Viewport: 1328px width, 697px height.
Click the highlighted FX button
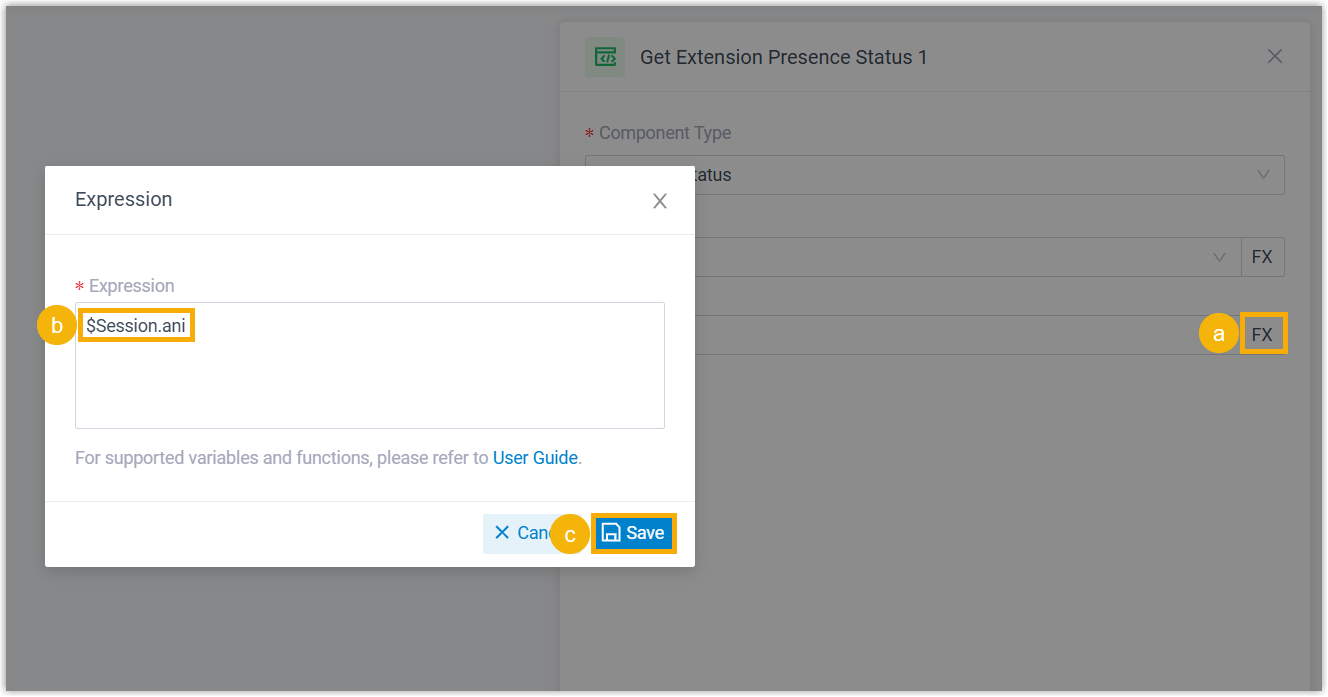(1262, 335)
